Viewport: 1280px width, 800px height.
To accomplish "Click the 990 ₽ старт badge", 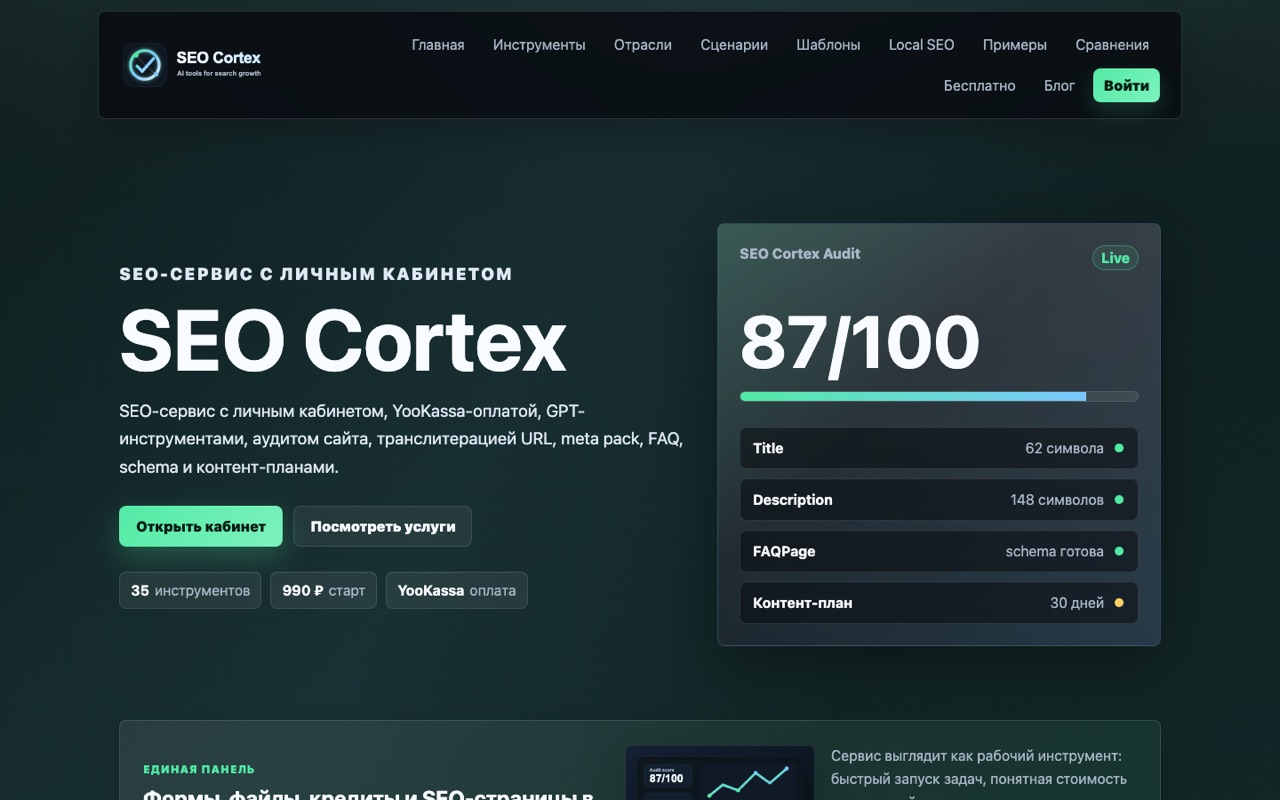I will click(x=323, y=590).
